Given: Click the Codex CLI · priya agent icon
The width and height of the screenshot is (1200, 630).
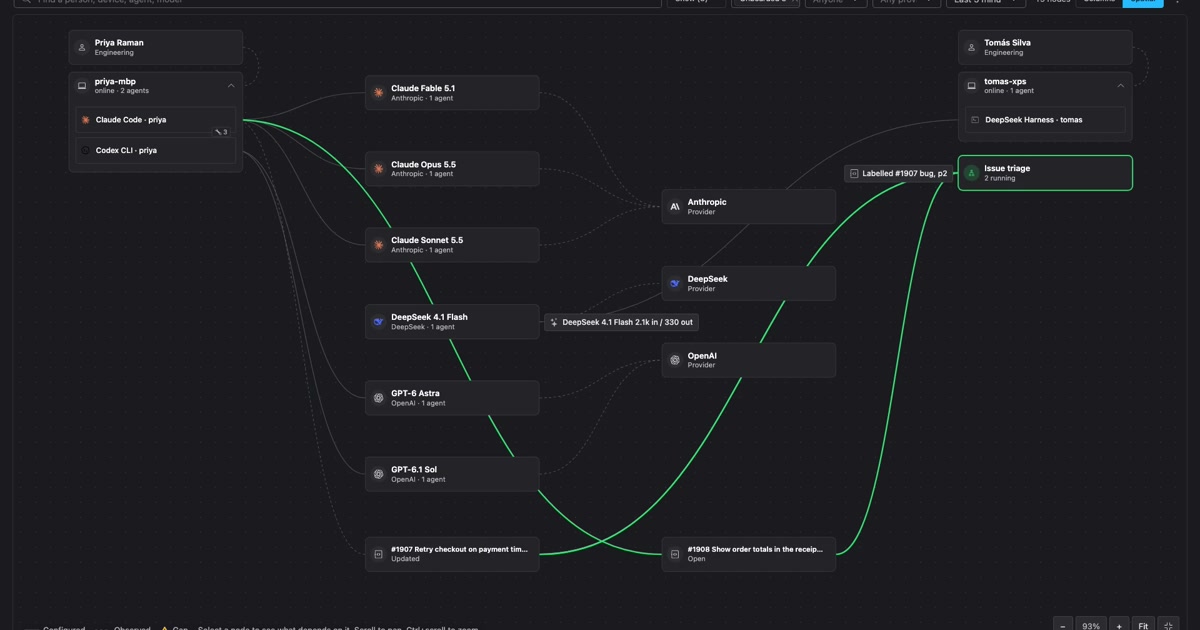Looking at the screenshot, I should tap(86, 151).
